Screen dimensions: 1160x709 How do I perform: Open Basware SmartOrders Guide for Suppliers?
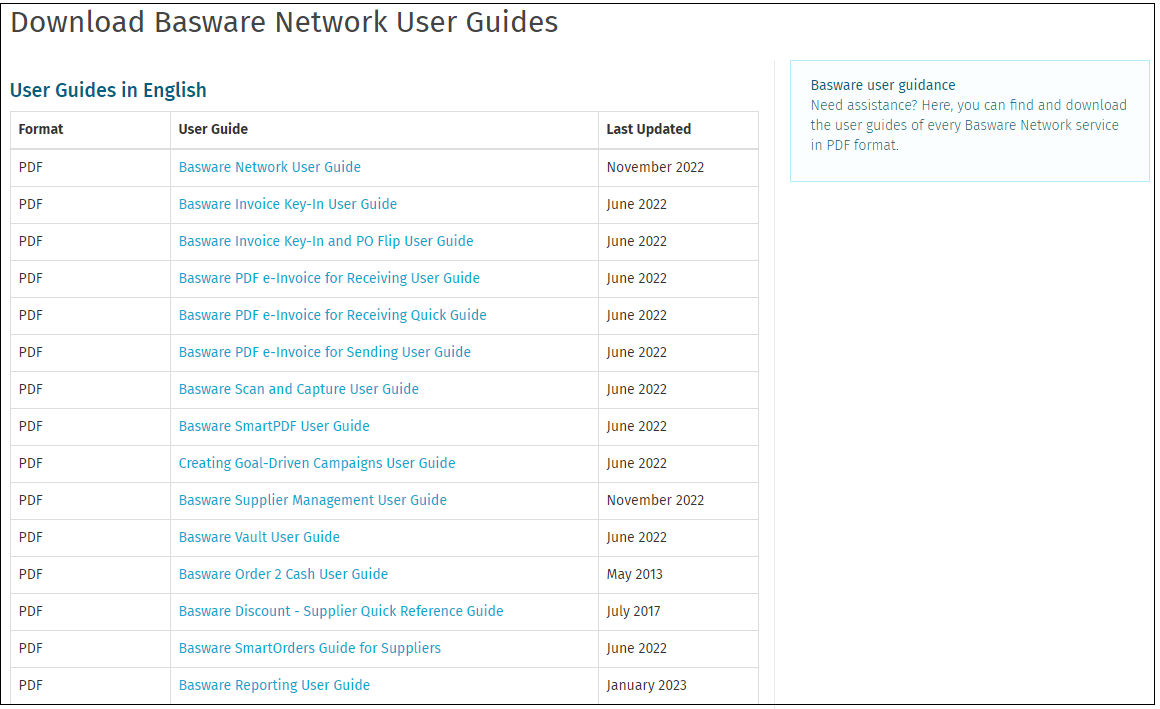[x=310, y=648]
